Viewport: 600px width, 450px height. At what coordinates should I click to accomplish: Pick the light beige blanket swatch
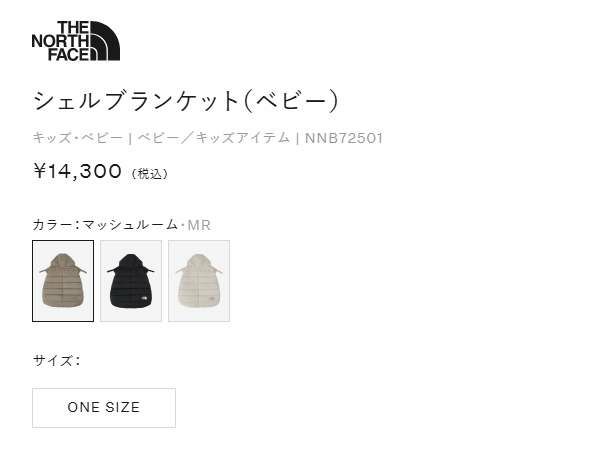199,281
